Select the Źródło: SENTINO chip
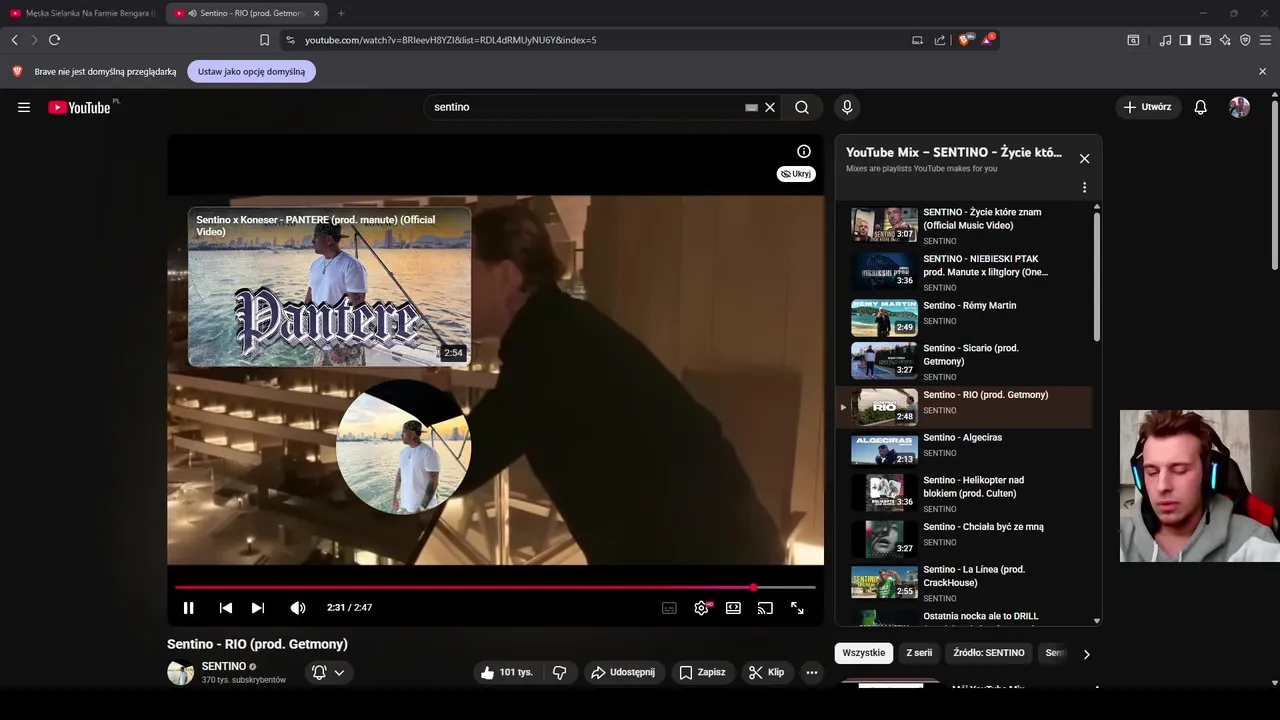The image size is (1280, 720). point(989,653)
